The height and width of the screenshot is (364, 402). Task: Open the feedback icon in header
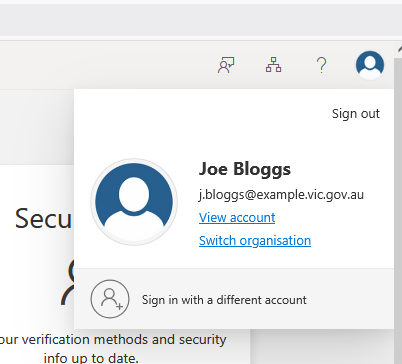[x=226, y=65]
